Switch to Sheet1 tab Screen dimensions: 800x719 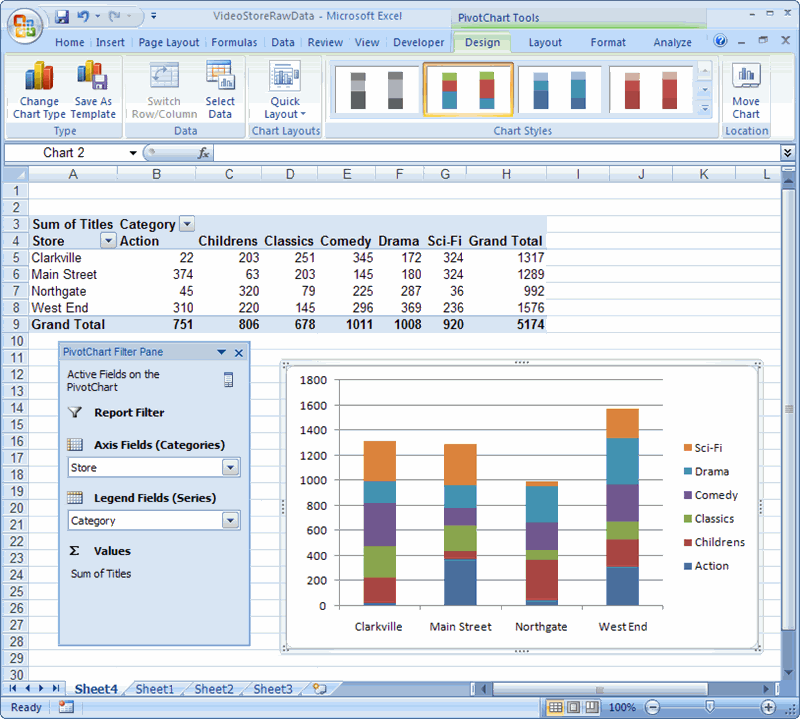coord(155,689)
